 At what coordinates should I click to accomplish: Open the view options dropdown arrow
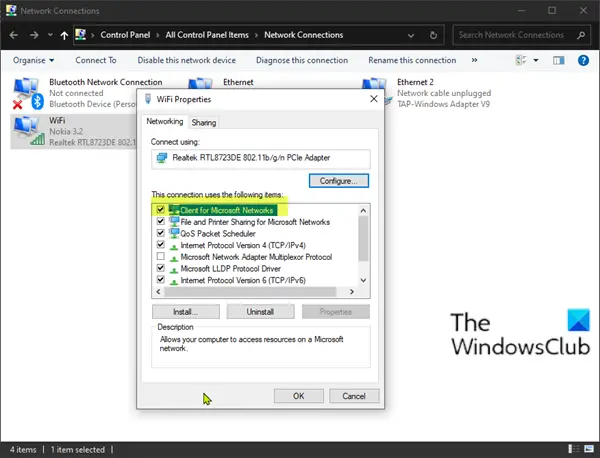(x=536, y=60)
